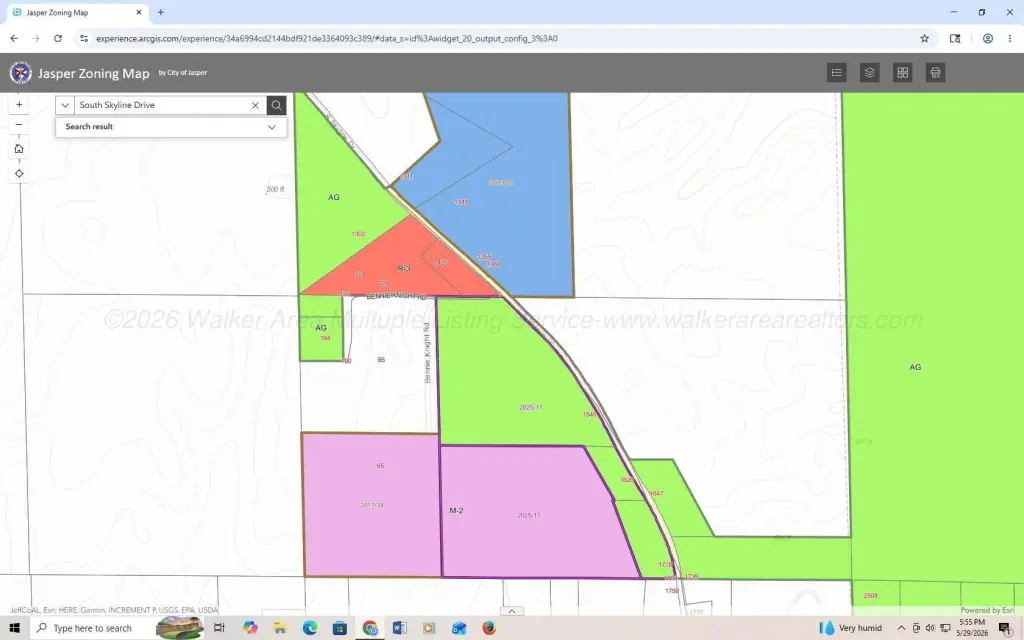Viewport: 1024px width, 640px height.
Task: Expand the bottom map panel chevron
Action: click(512, 611)
